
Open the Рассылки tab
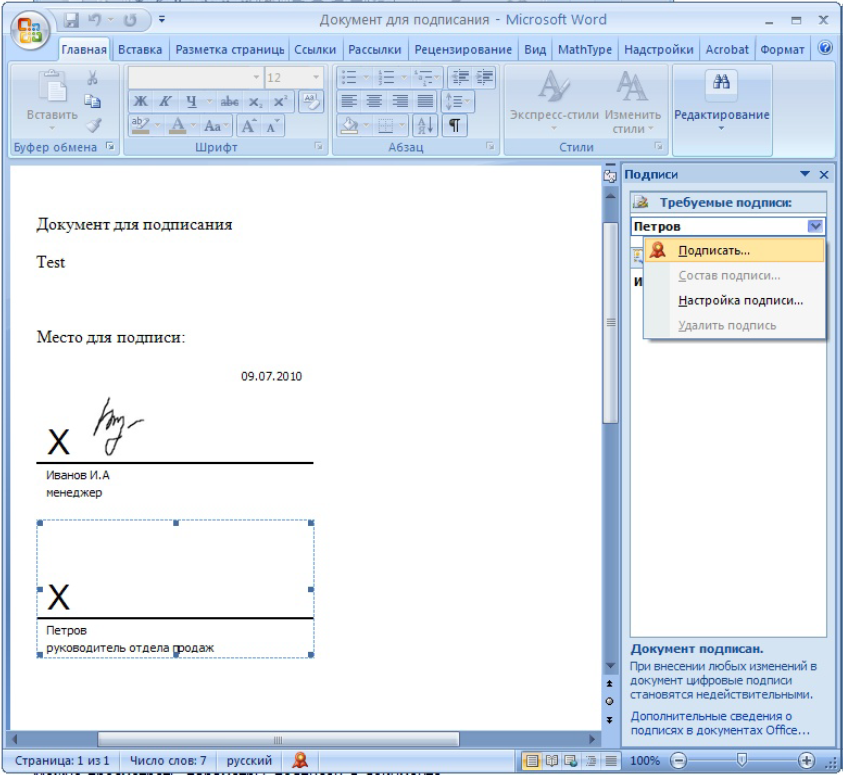(x=375, y=49)
